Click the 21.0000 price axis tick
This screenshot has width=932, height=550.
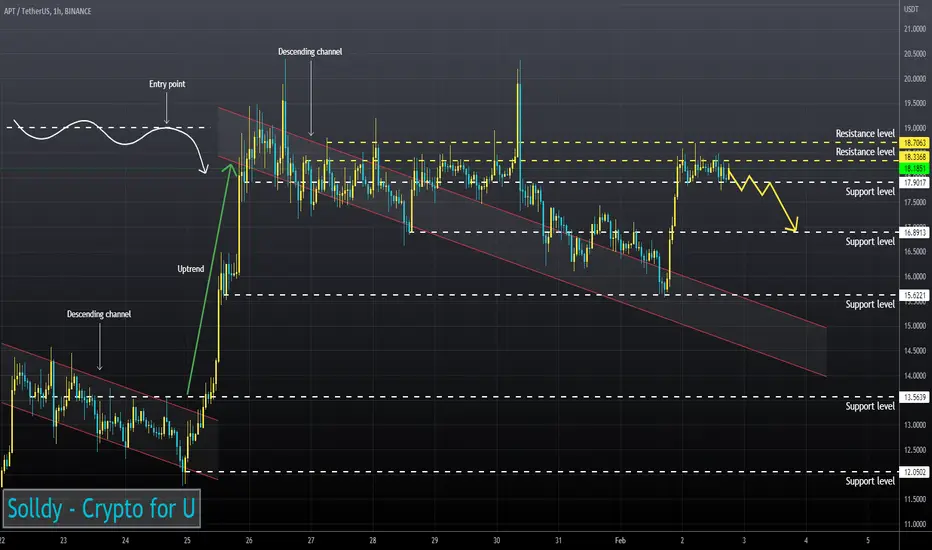pos(915,29)
